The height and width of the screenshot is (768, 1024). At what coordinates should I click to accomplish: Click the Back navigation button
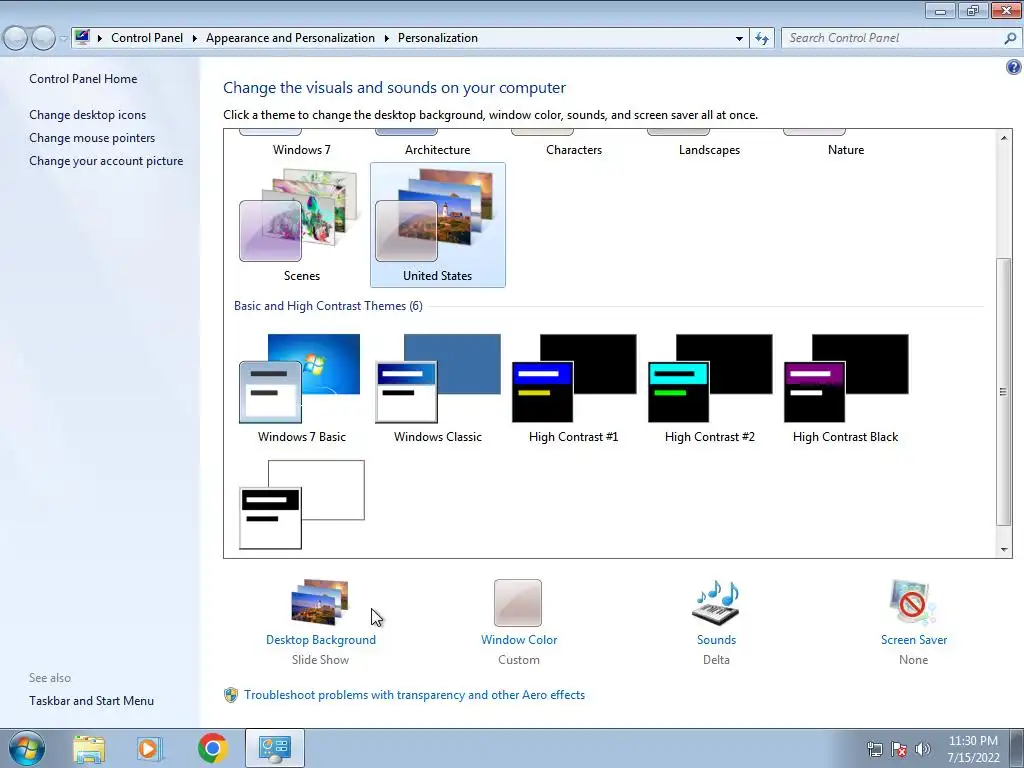click(x=15, y=39)
